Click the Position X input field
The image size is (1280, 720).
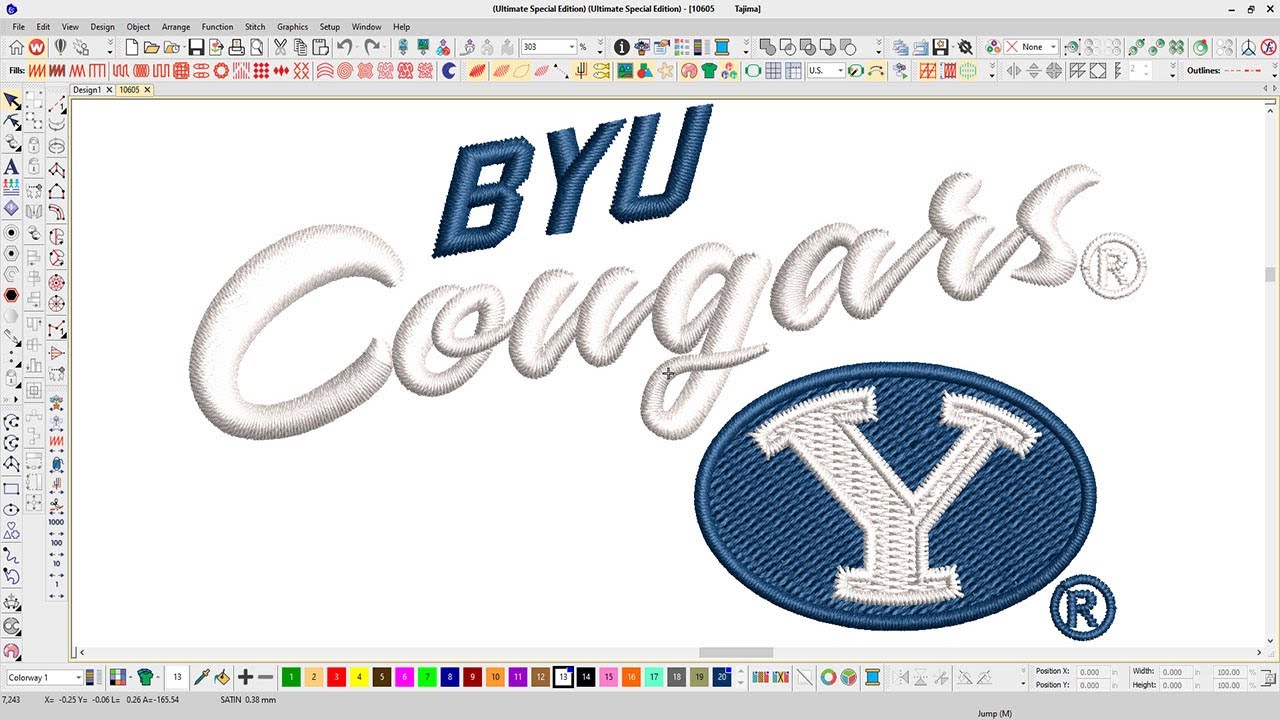click(x=1093, y=672)
